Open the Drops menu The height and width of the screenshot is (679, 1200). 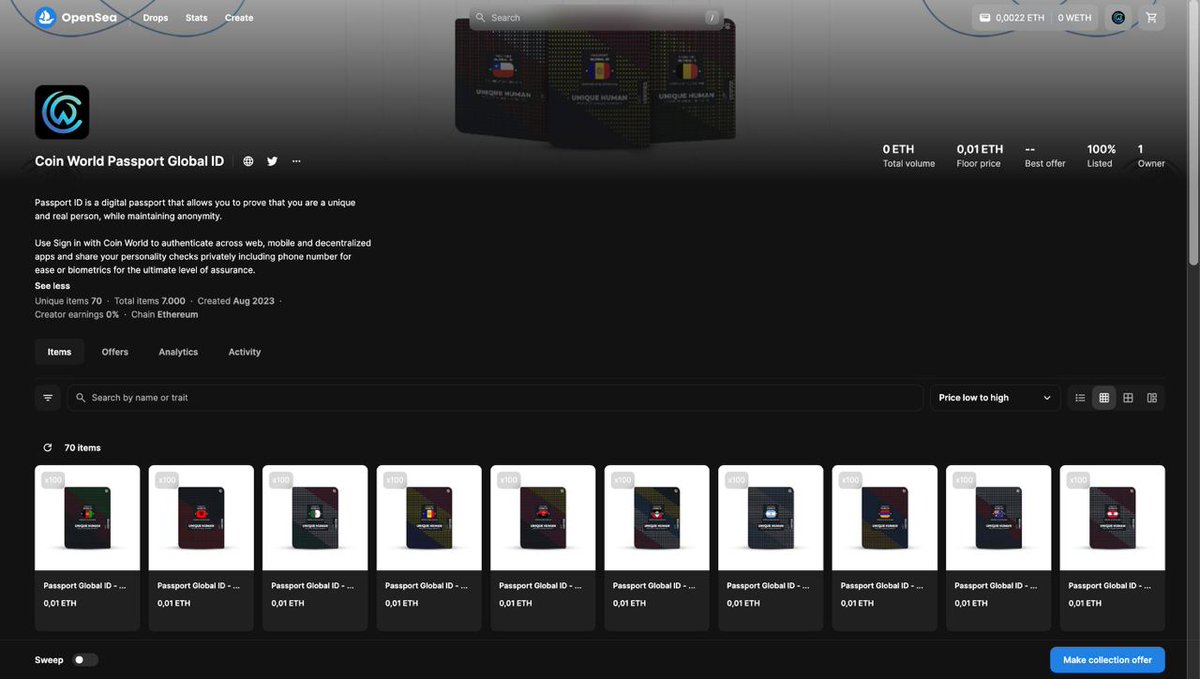coord(155,18)
